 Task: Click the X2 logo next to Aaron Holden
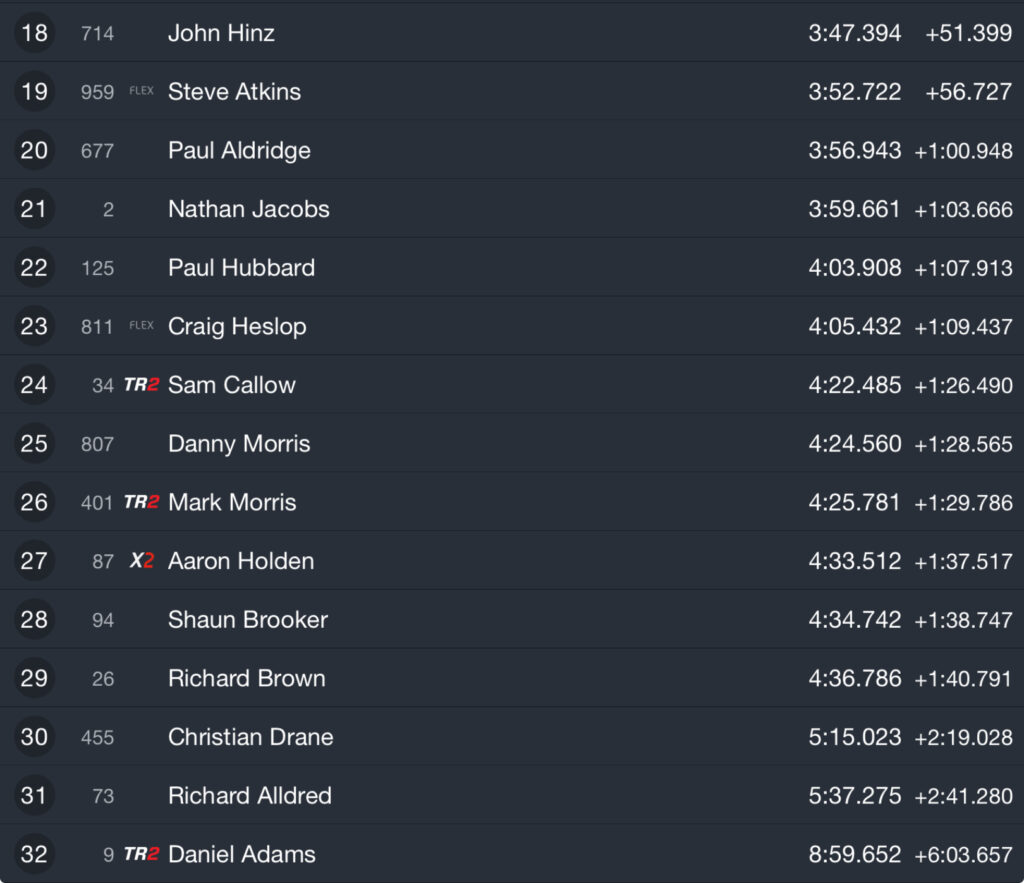pos(142,560)
